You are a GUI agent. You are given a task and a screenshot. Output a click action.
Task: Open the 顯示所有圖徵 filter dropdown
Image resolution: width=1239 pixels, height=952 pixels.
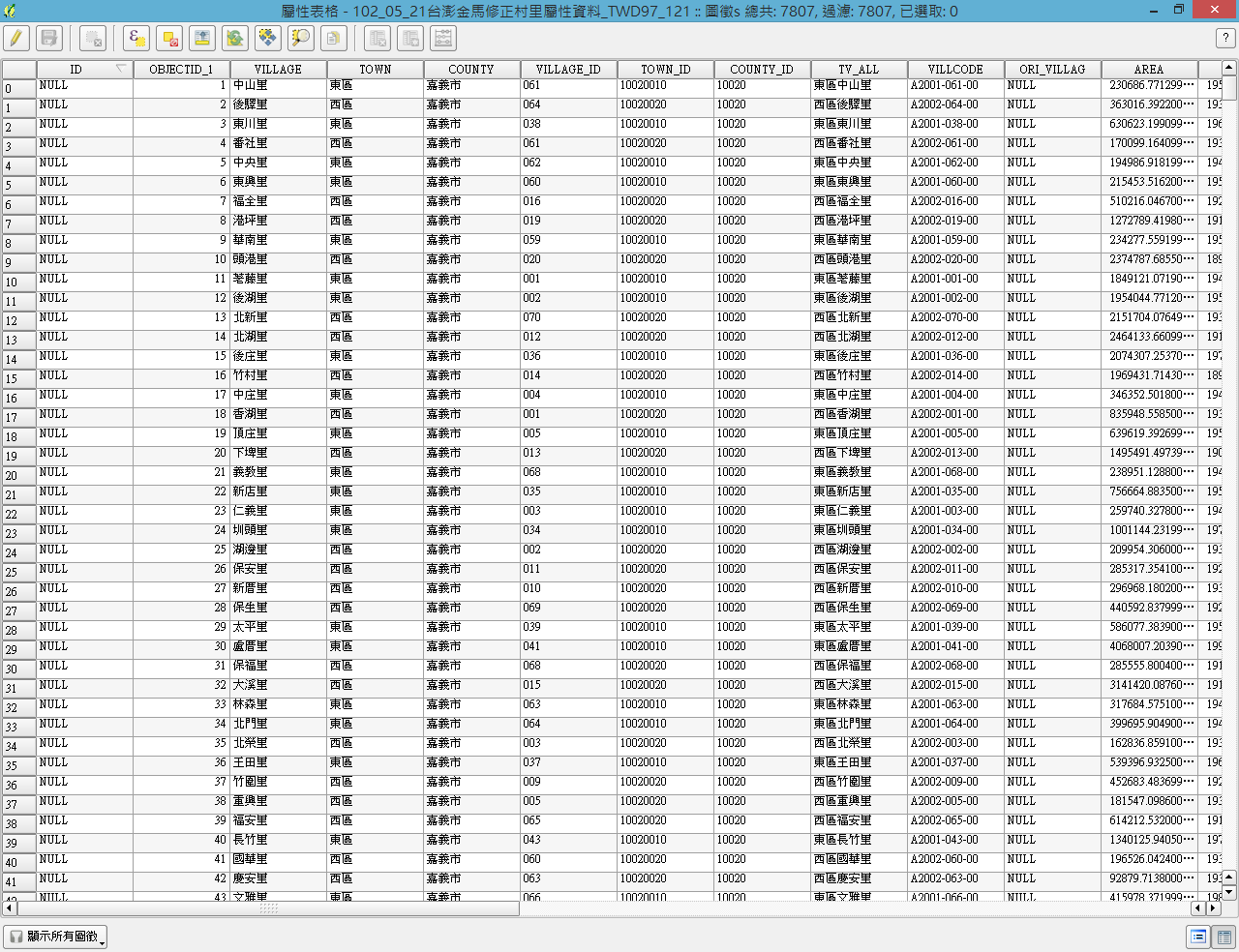[x=55, y=937]
